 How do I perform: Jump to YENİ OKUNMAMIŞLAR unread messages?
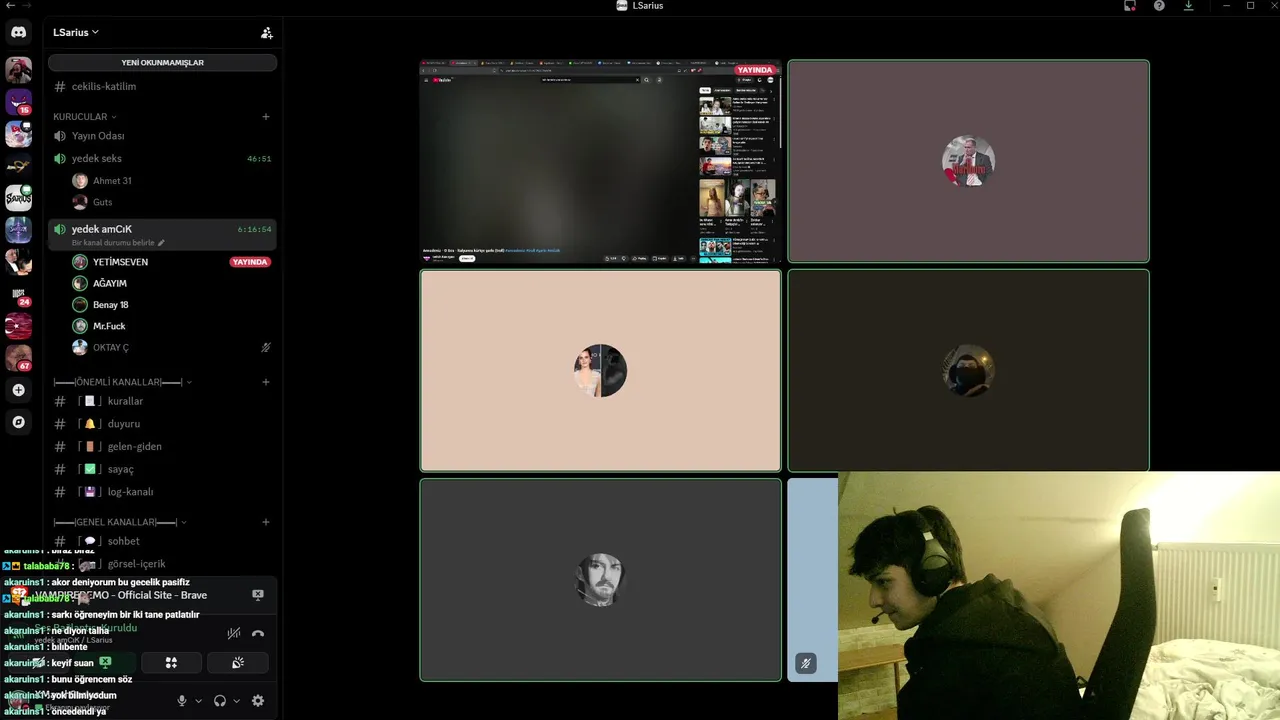[x=162, y=62]
